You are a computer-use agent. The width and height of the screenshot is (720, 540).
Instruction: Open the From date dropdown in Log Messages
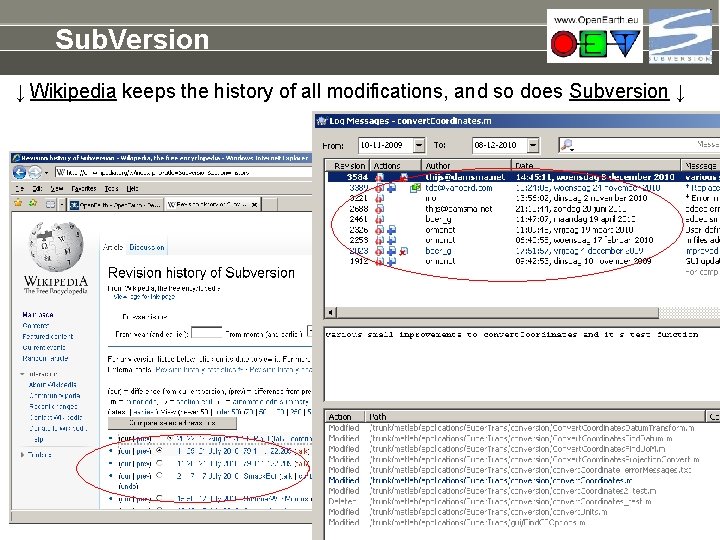coord(419,146)
